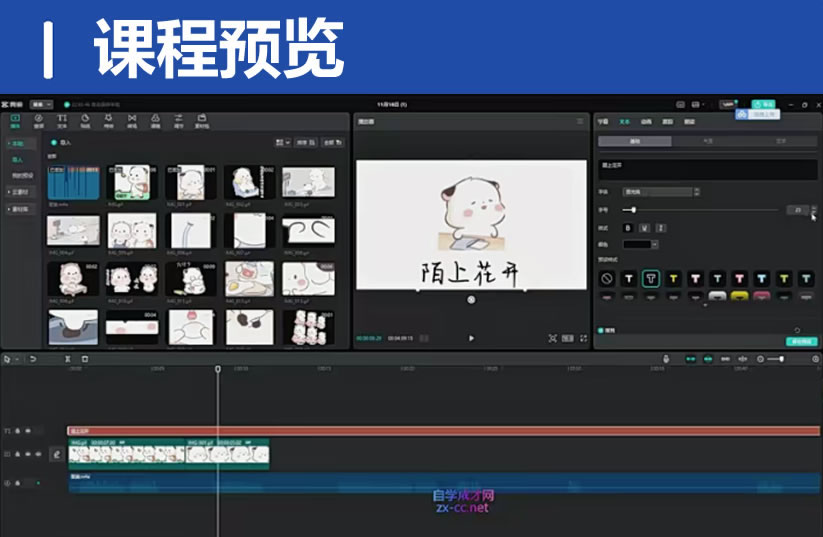
Task: Choose the light blue T preset style
Action: pos(762,279)
